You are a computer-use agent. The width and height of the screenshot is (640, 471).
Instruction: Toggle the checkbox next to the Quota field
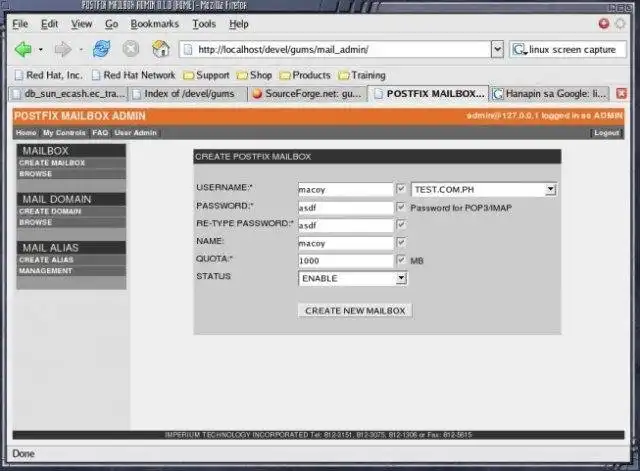tap(401, 260)
